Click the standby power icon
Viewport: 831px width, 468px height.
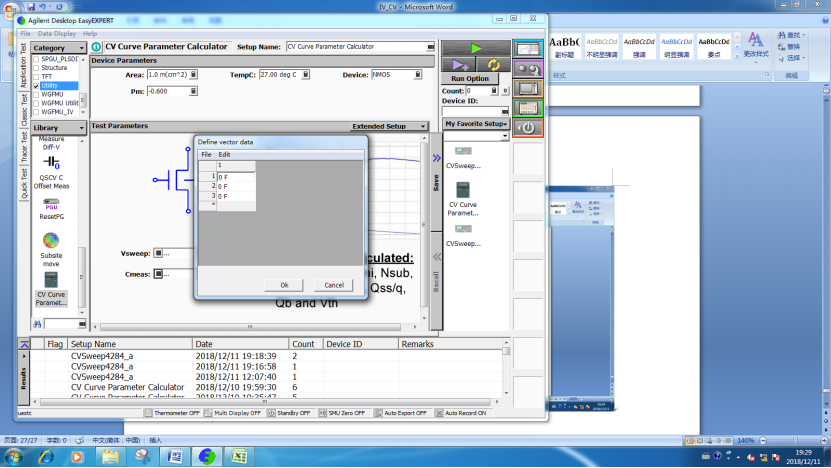click(528, 128)
